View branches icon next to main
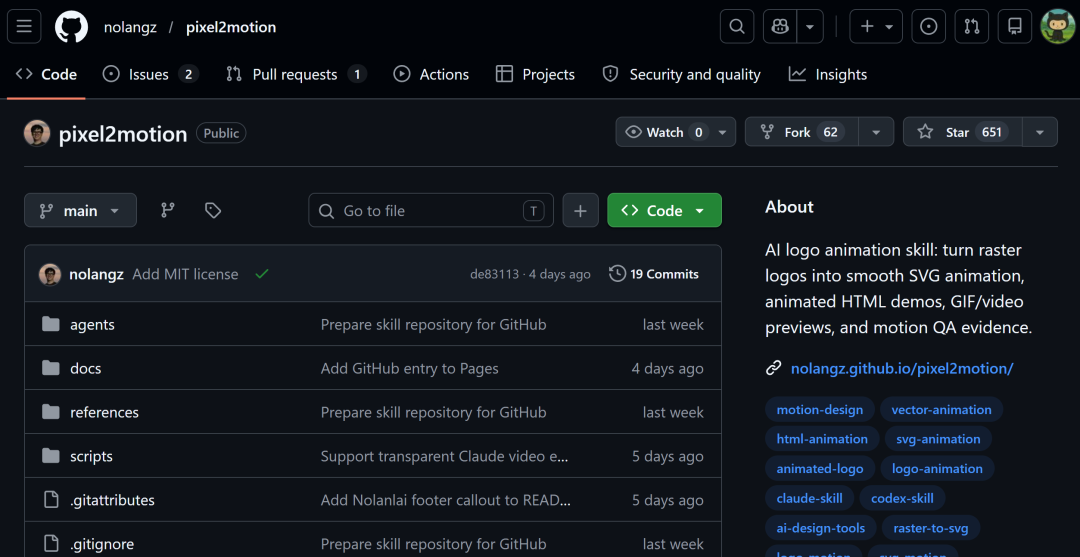This screenshot has width=1080, height=557. [x=167, y=211]
